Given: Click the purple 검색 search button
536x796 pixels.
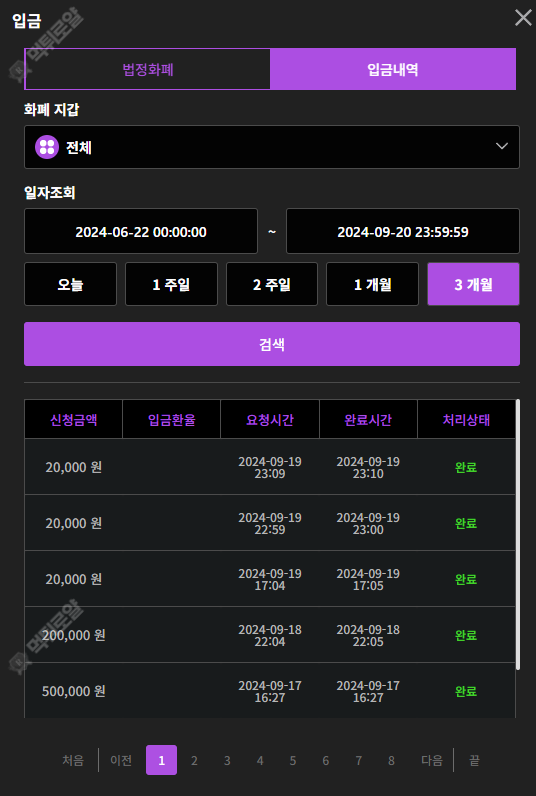Looking at the screenshot, I should pos(272,344).
